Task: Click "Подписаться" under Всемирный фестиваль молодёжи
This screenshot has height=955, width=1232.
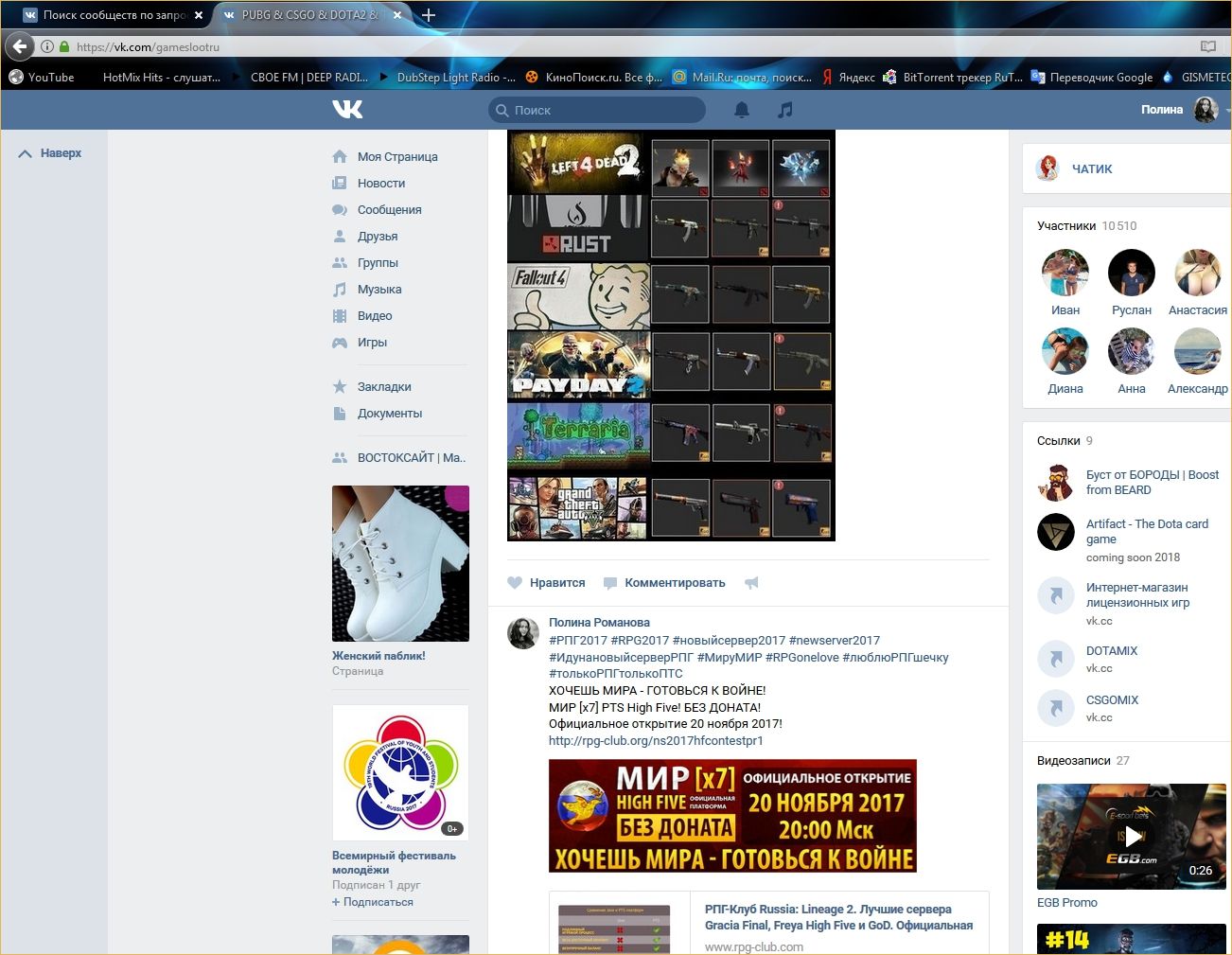Action: [x=373, y=902]
